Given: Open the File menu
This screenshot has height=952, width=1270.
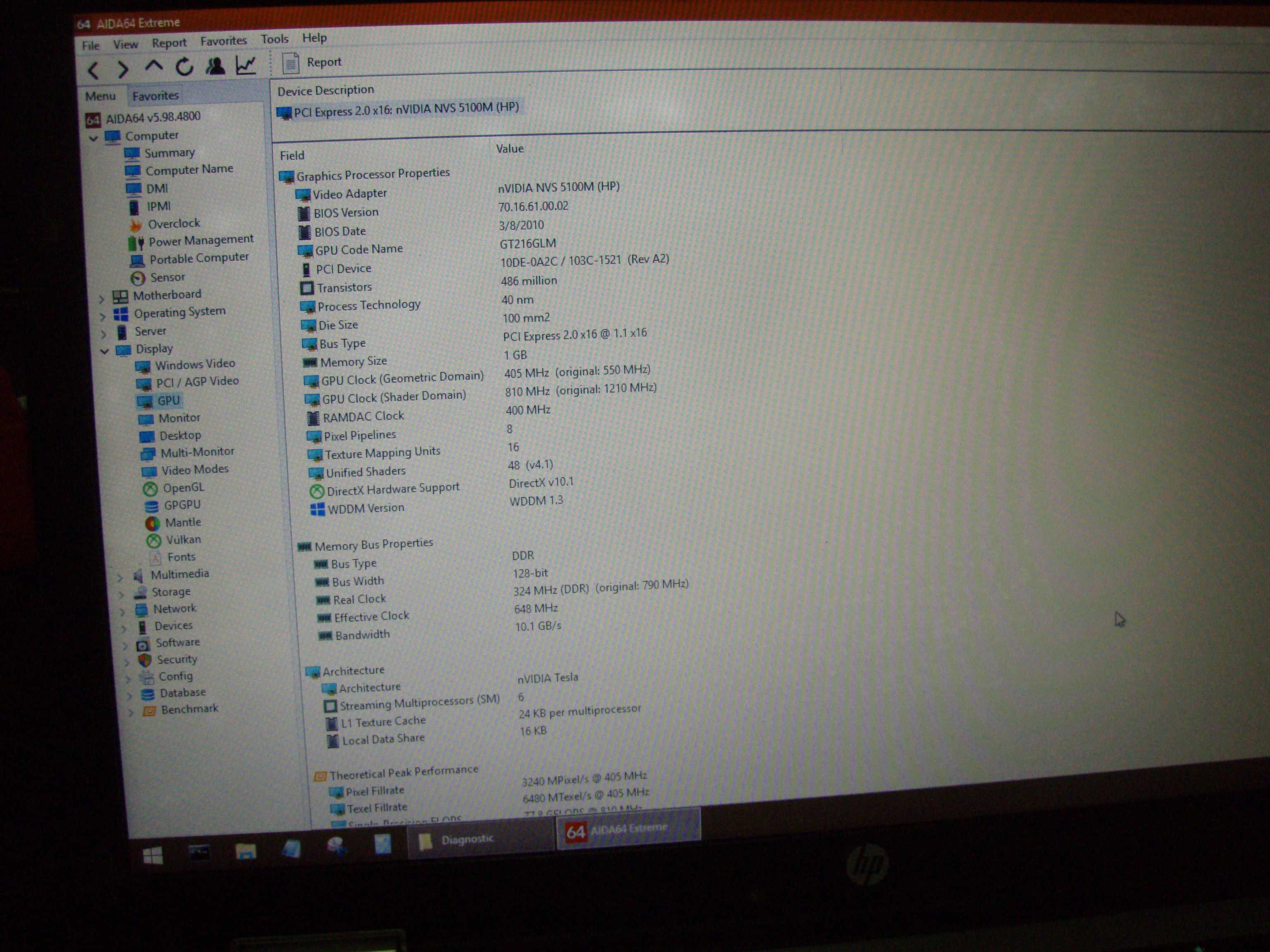Looking at the screenshot, I should pyautogui.click(x=91, y=46).
